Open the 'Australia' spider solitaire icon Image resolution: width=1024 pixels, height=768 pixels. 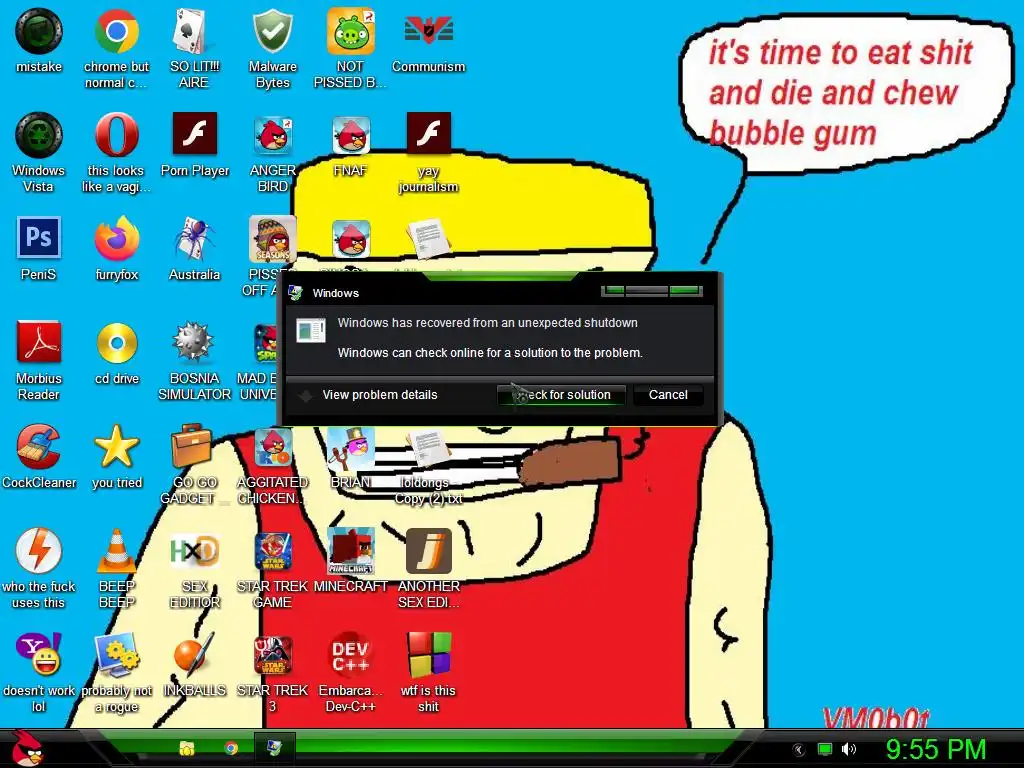194,239
